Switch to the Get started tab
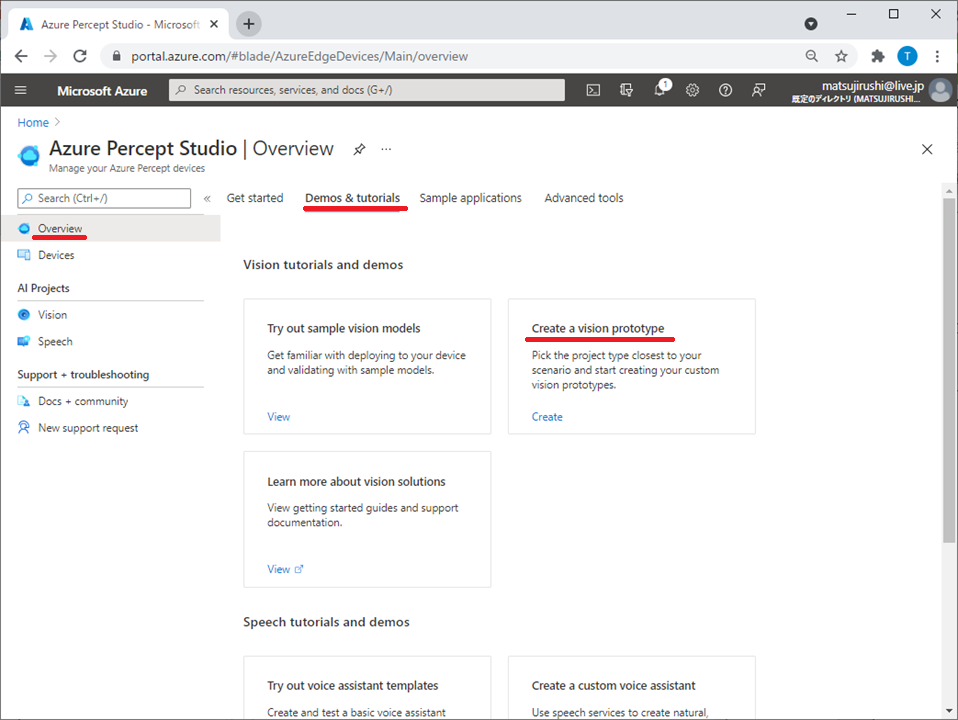This screenshot has width=958, height=720. coord(255,198)
